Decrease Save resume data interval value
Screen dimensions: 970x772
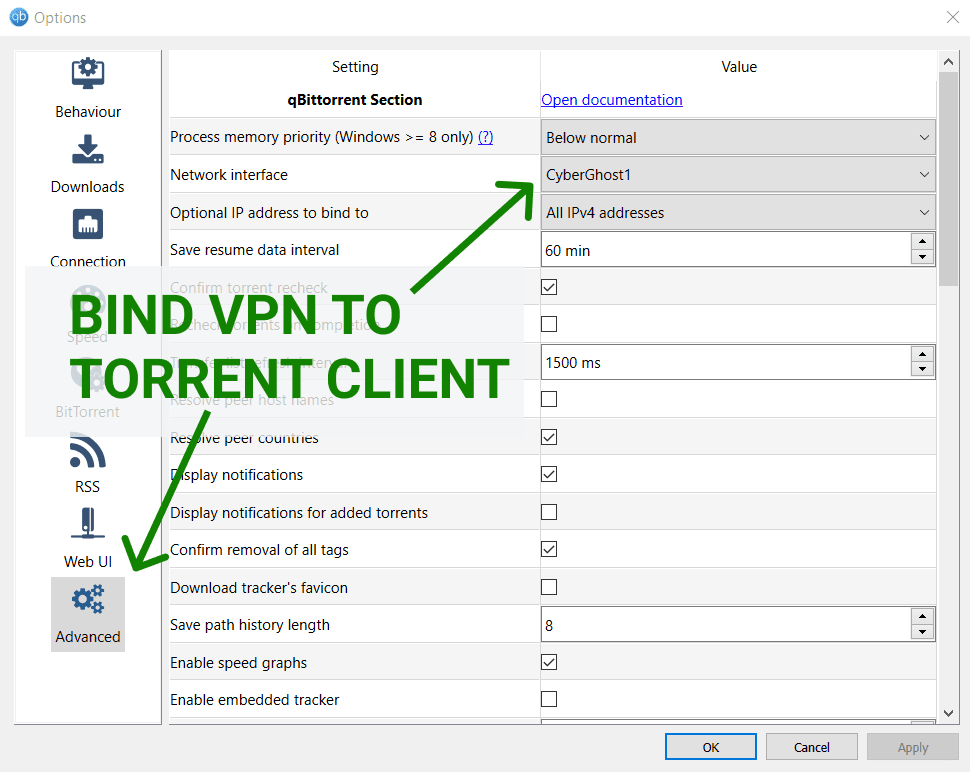(922, 257)
